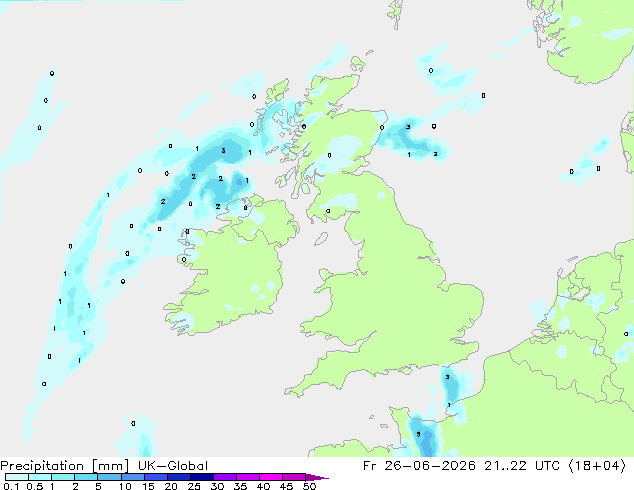Viewport: 634px width, 490px height.
Task: Click the above-50 mm legend arrow tip
Action: pyautogui.click(x=317, y=477)
